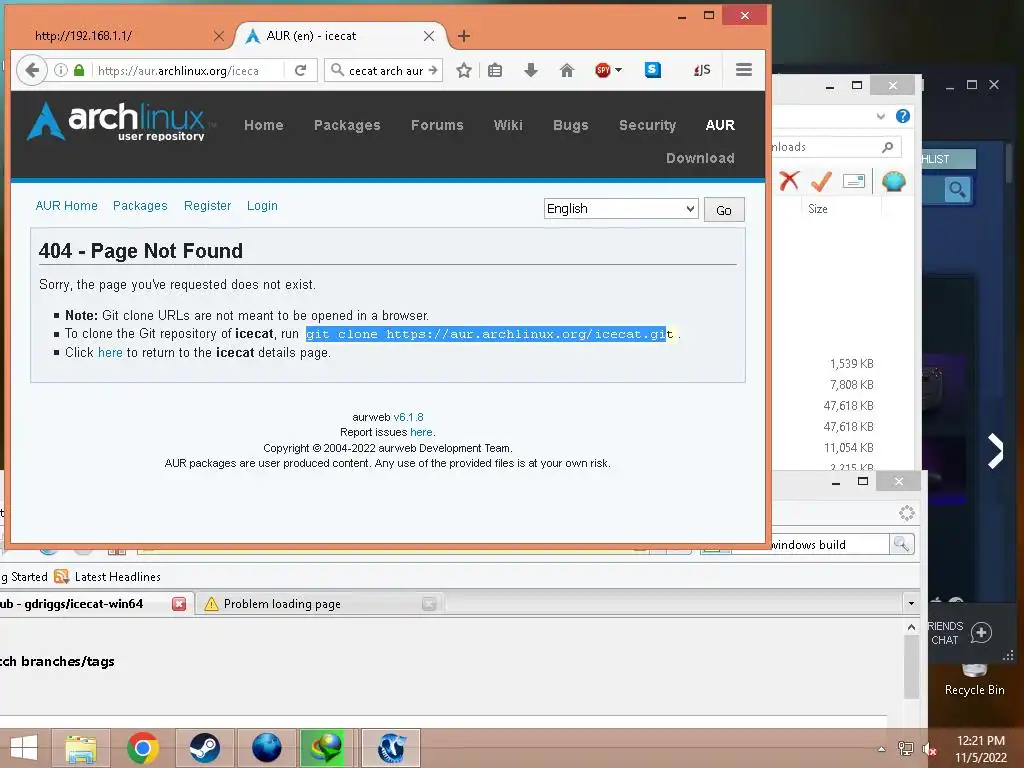The image size is (1024, 768).
Task: Click the 'cecat arch aur' search box
Action: pyautogui.click(x=385, y=71)
